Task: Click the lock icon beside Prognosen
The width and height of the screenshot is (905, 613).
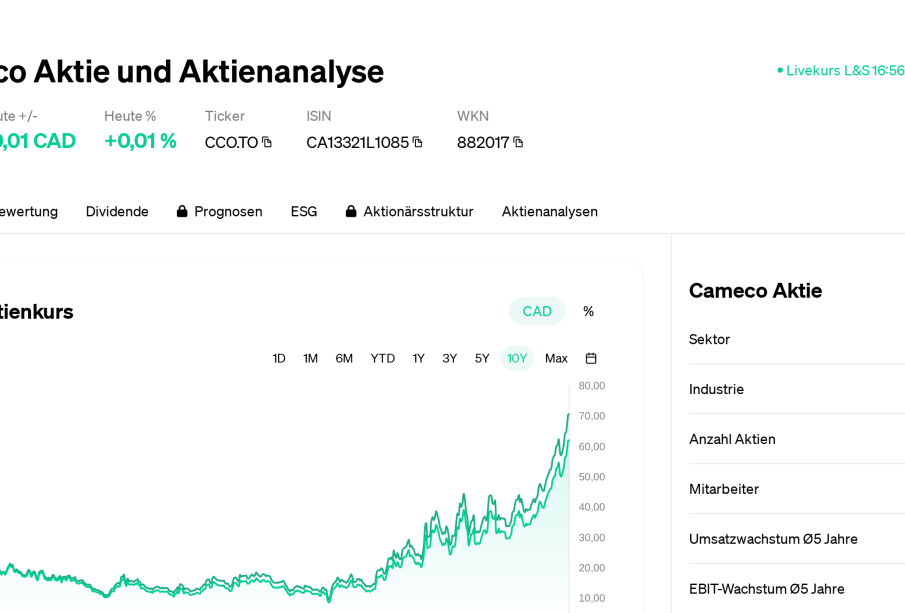Action: [182, 211]
